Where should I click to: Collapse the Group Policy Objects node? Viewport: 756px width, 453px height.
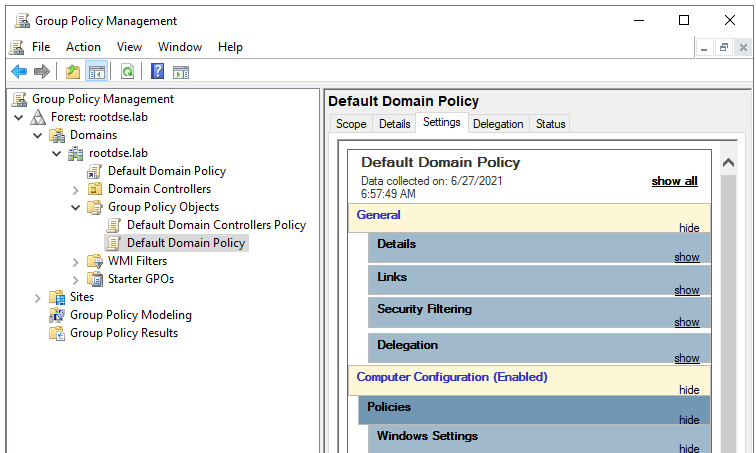click(76, 208)
